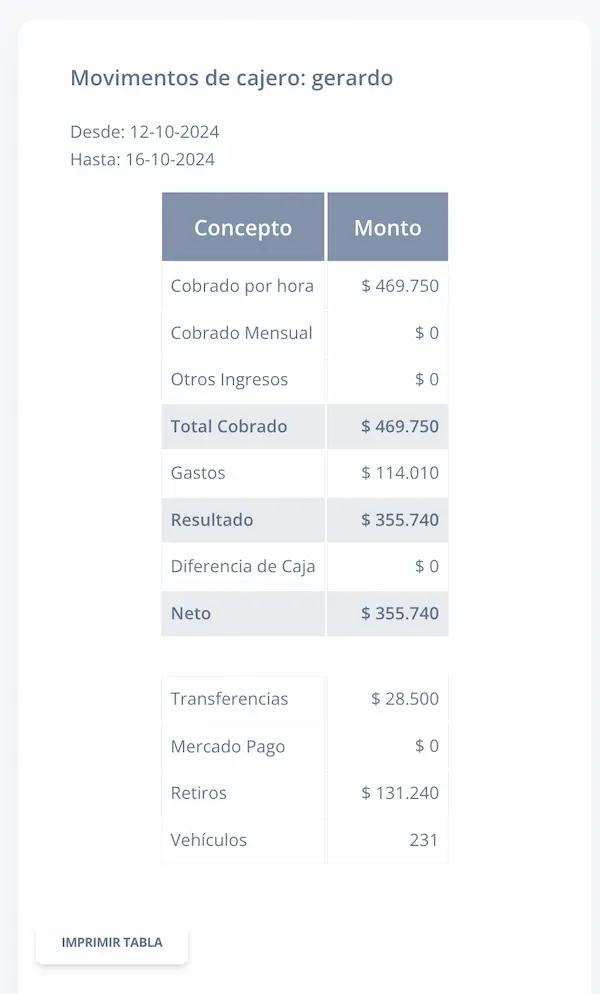The width and height of the screenshot is (600, 994).
Task: Select the Cobrado por hora row
Action: [243, 286]
